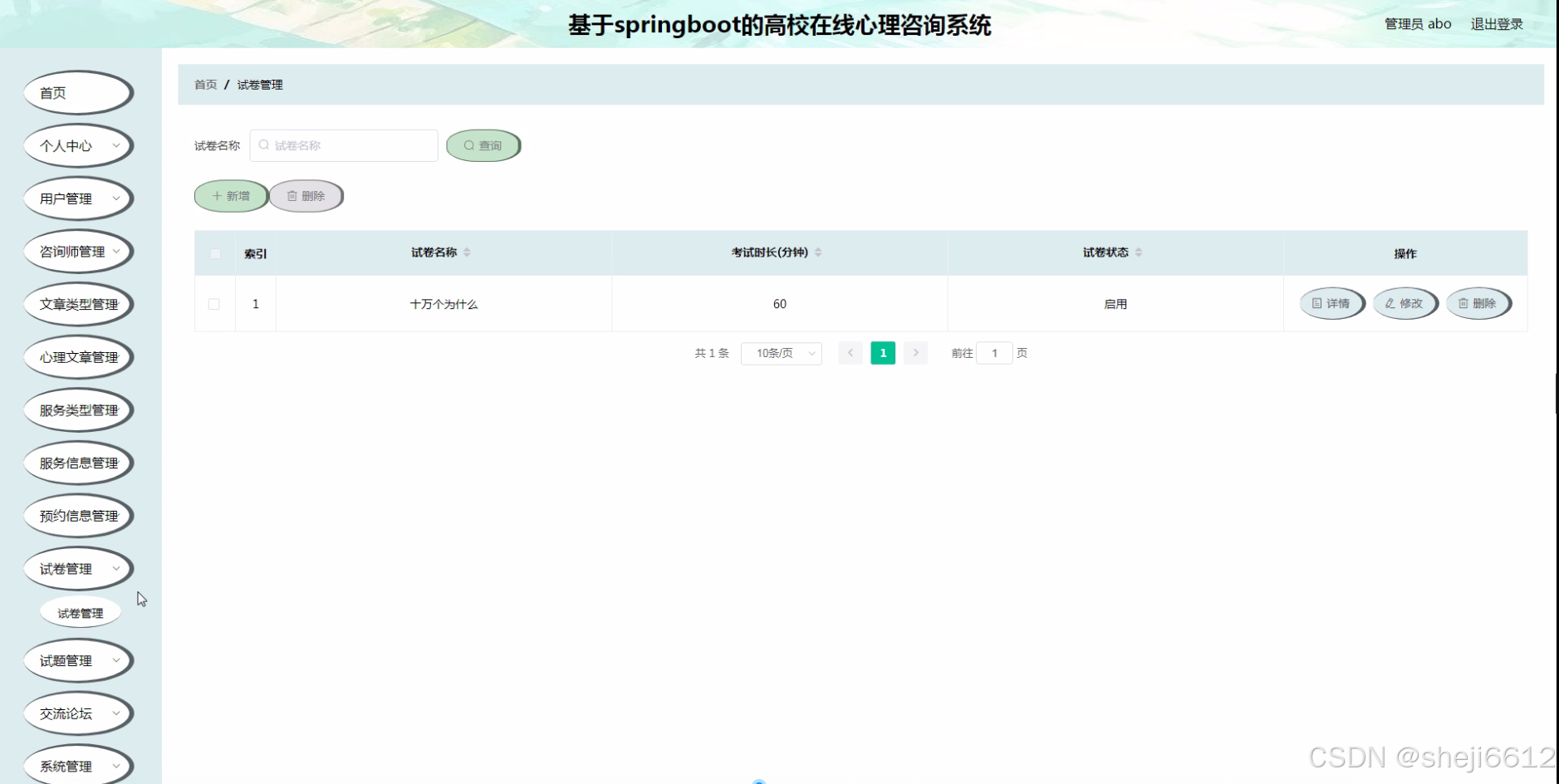This screenshot has width=1559, height=784.
Task: Click the 查询 search button
Action: coord(483,145)
